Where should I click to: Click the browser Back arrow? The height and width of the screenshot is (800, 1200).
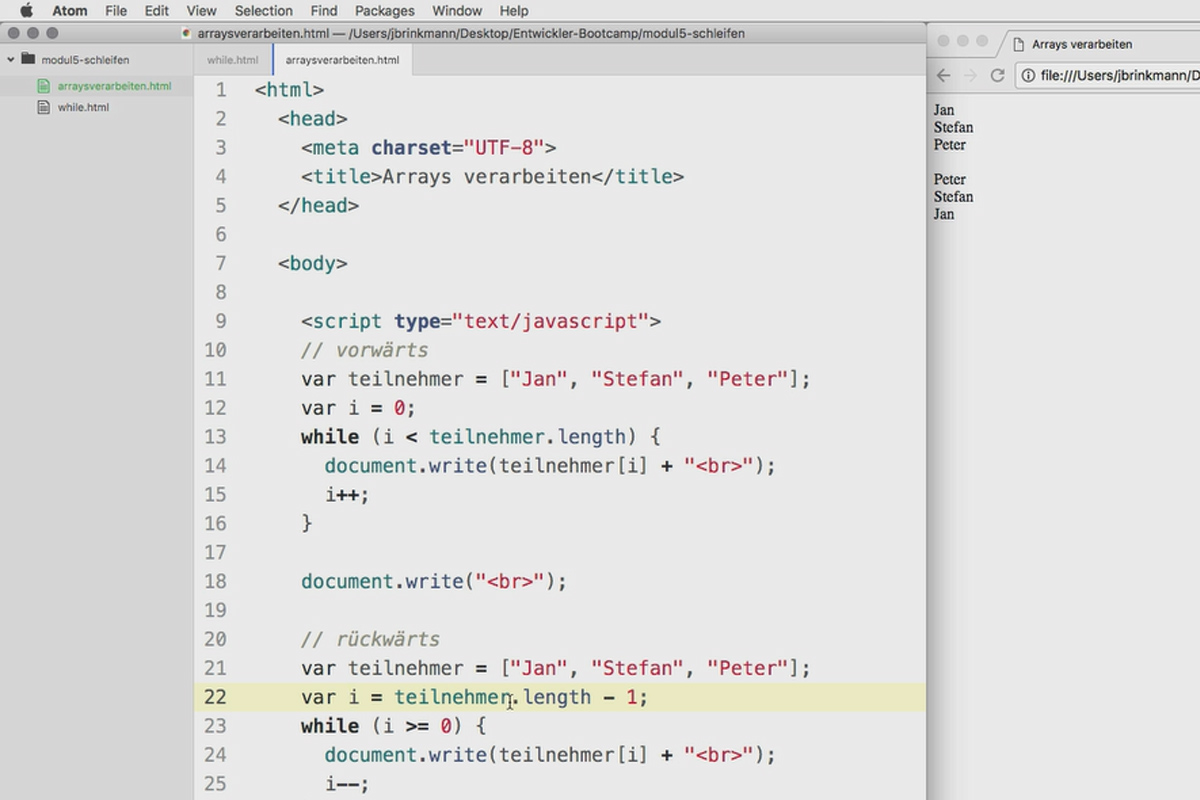pyautogui.click(x=943, y=75)
